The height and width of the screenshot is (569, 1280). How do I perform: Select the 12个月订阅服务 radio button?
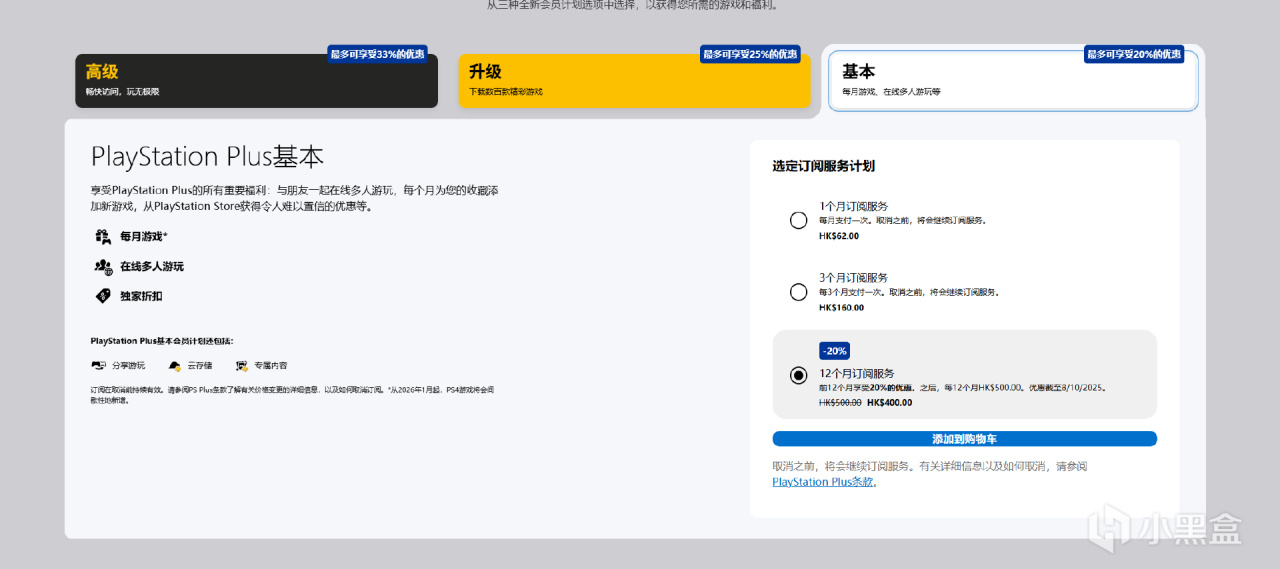(798, 375)
